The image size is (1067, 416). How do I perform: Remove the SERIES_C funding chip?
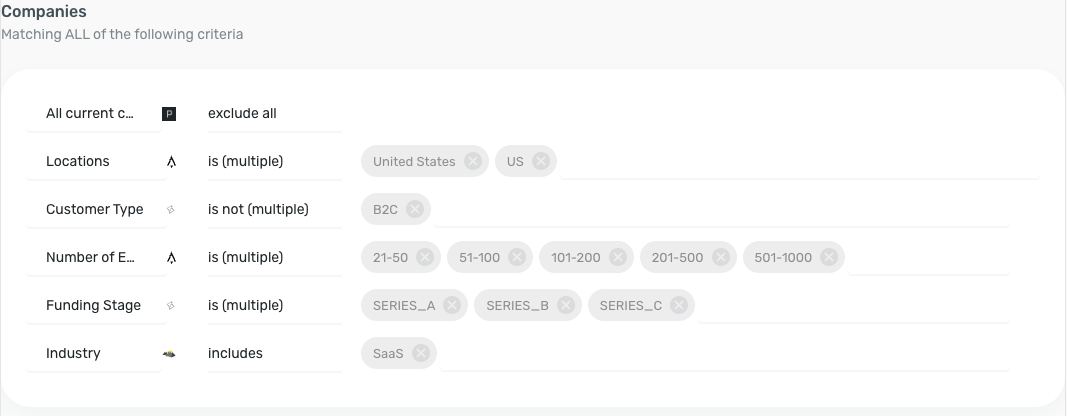(x=678, y=305)
